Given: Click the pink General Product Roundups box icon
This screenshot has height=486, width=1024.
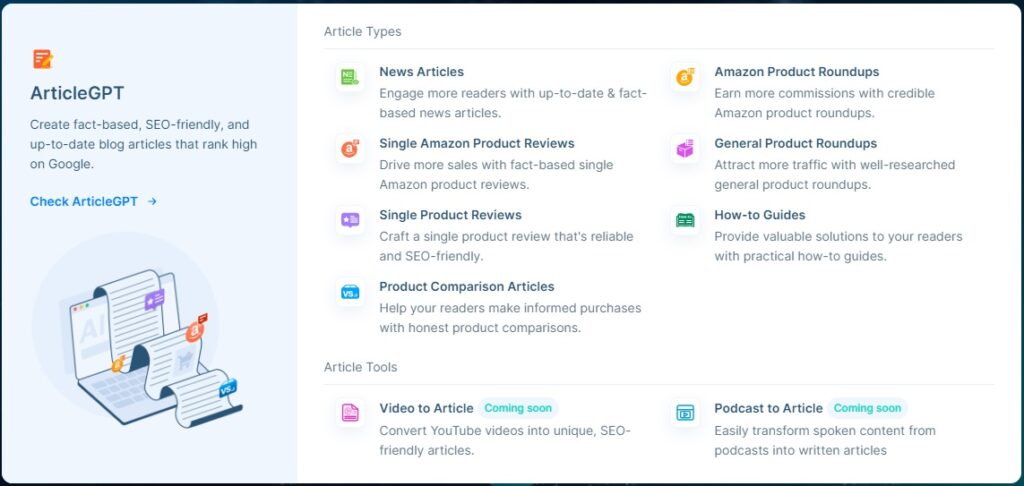Looking at the screenshot, I should point(685,149).
